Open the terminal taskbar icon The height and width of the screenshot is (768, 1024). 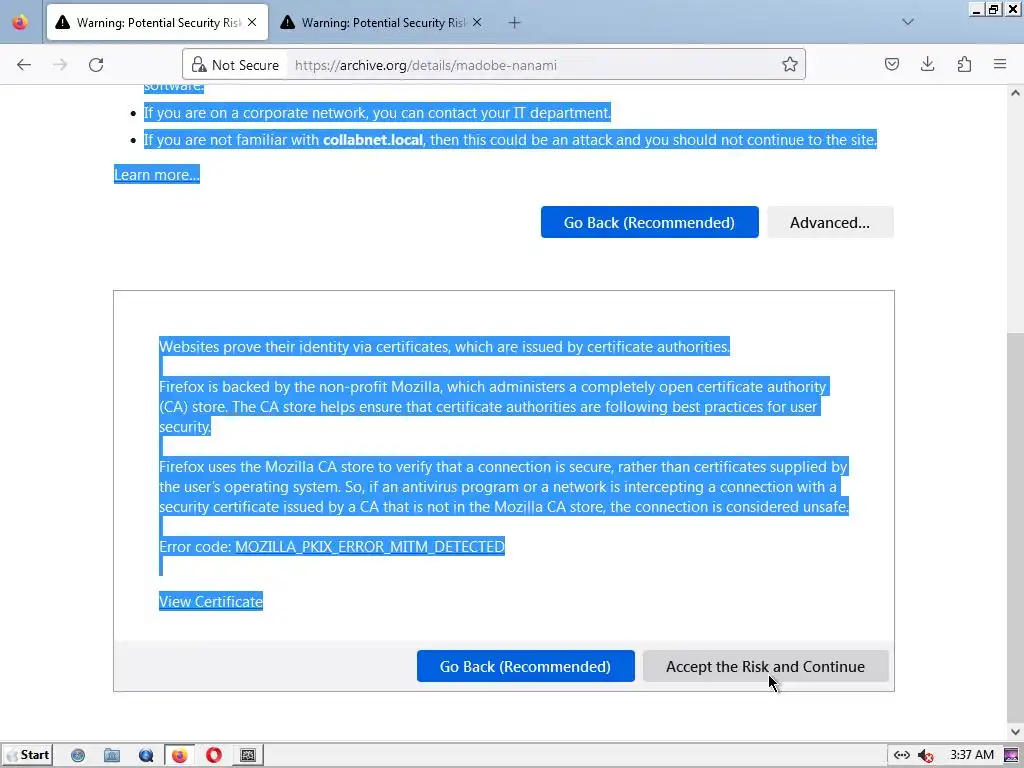(x=248, y=755)
